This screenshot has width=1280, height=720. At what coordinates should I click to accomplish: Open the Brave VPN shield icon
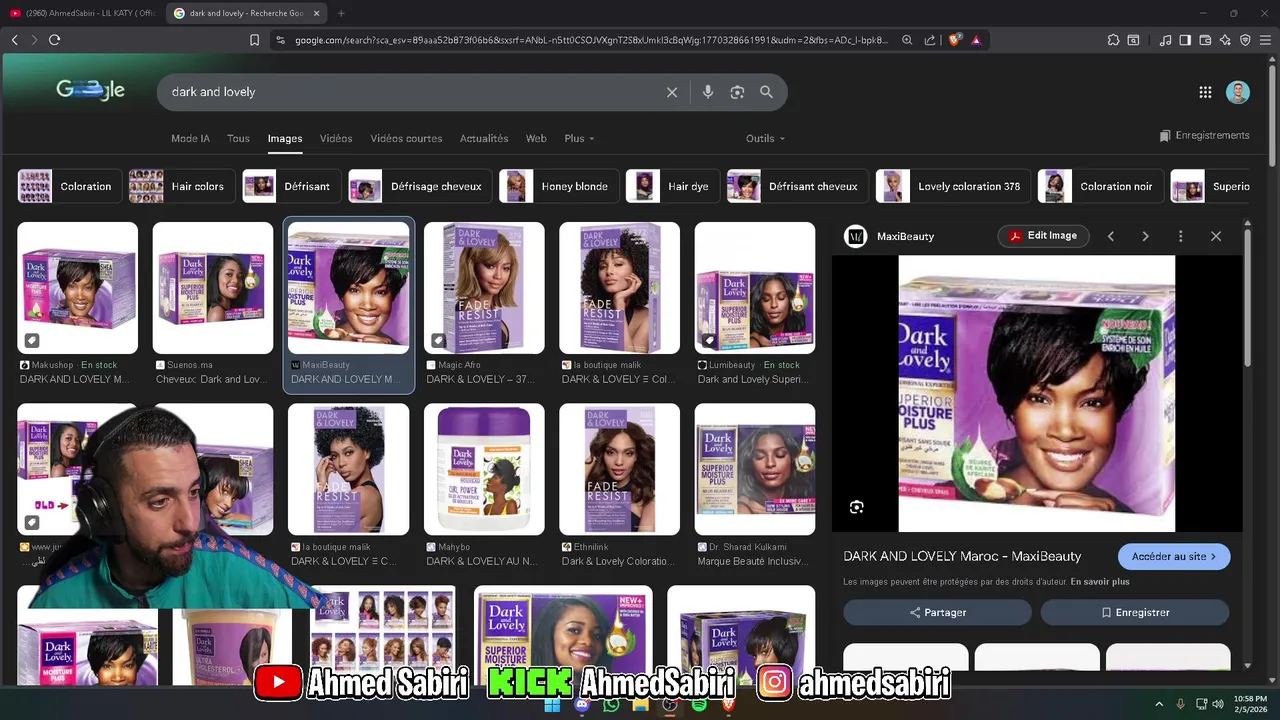coord(1245,40)
